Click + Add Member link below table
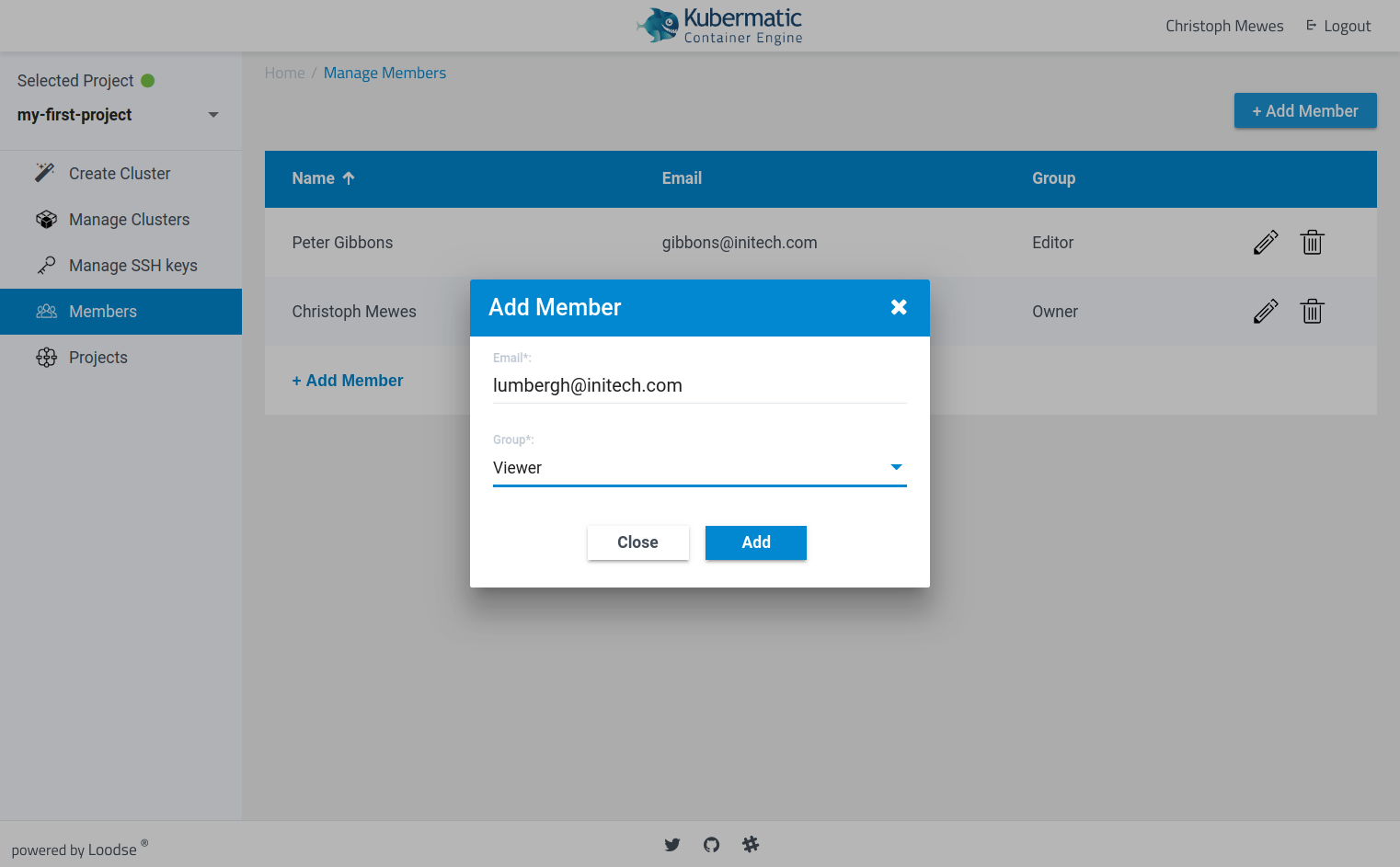 pos(348,381)
